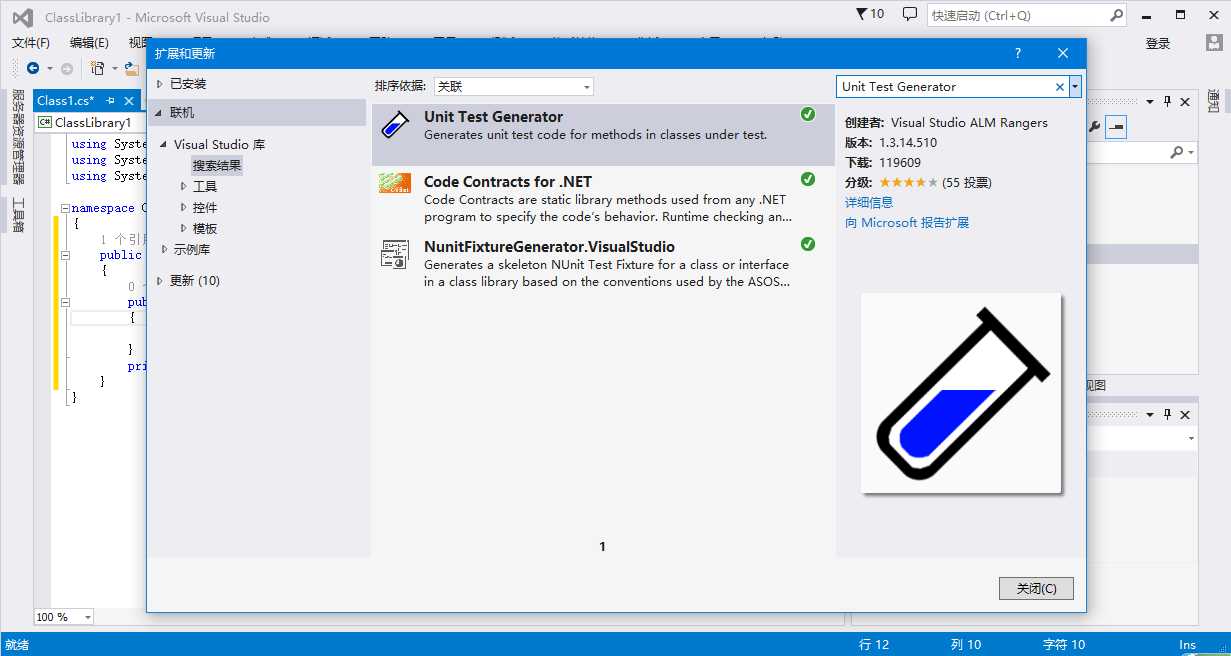Click the new project toolbar icon
1231x656 pixels.
point(97,68)
